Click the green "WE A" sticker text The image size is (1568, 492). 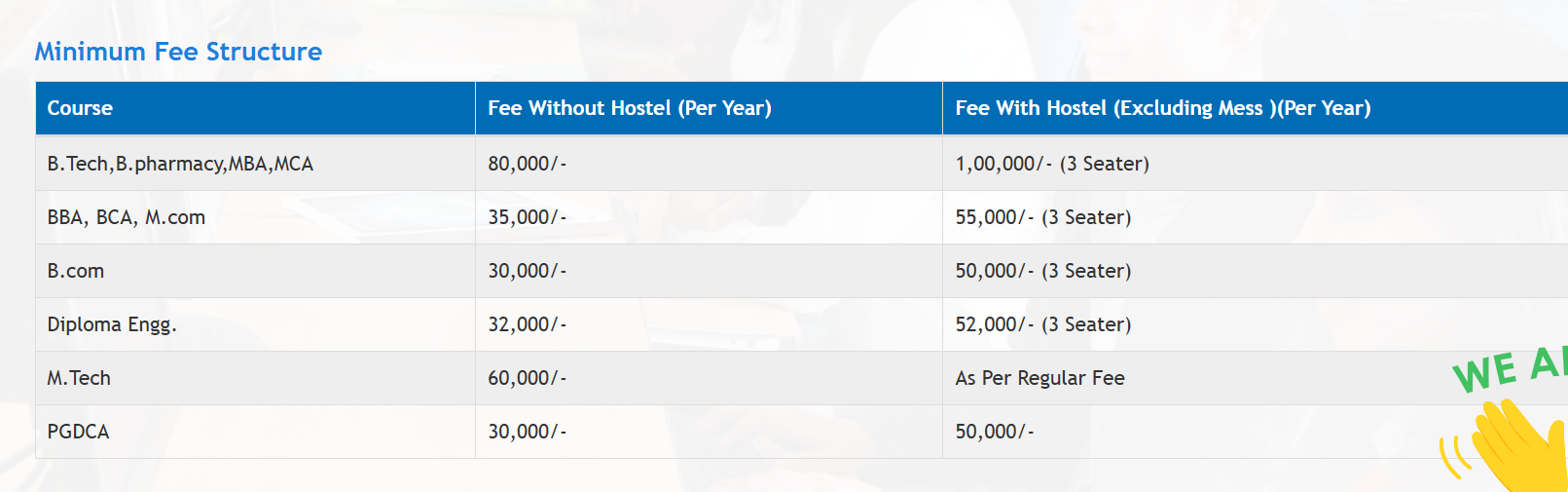point(1509,369)
